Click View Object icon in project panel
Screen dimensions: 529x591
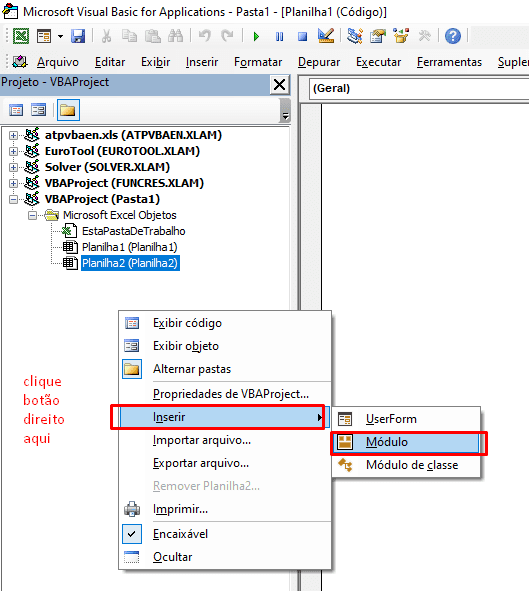(39, 110)
